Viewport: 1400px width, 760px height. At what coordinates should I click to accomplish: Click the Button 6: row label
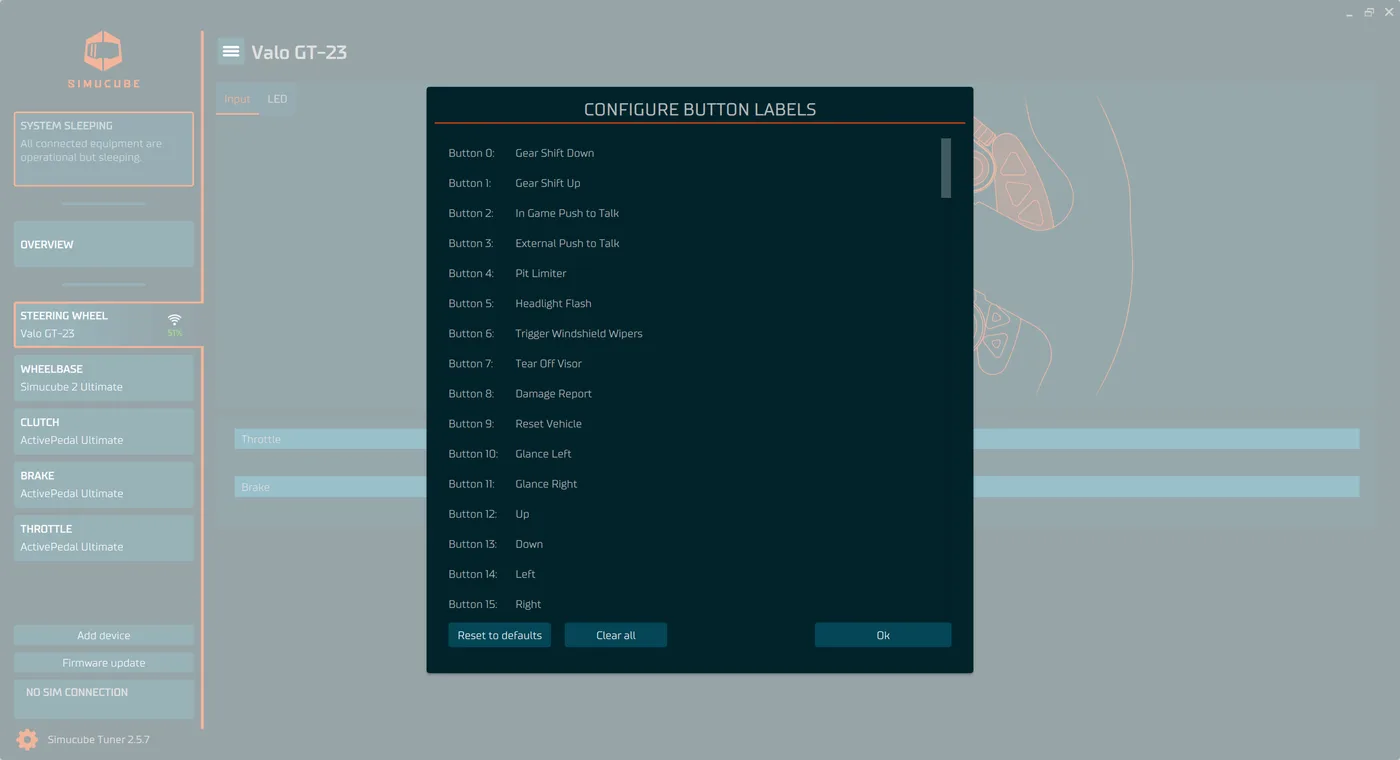click(x=471, y=333)
